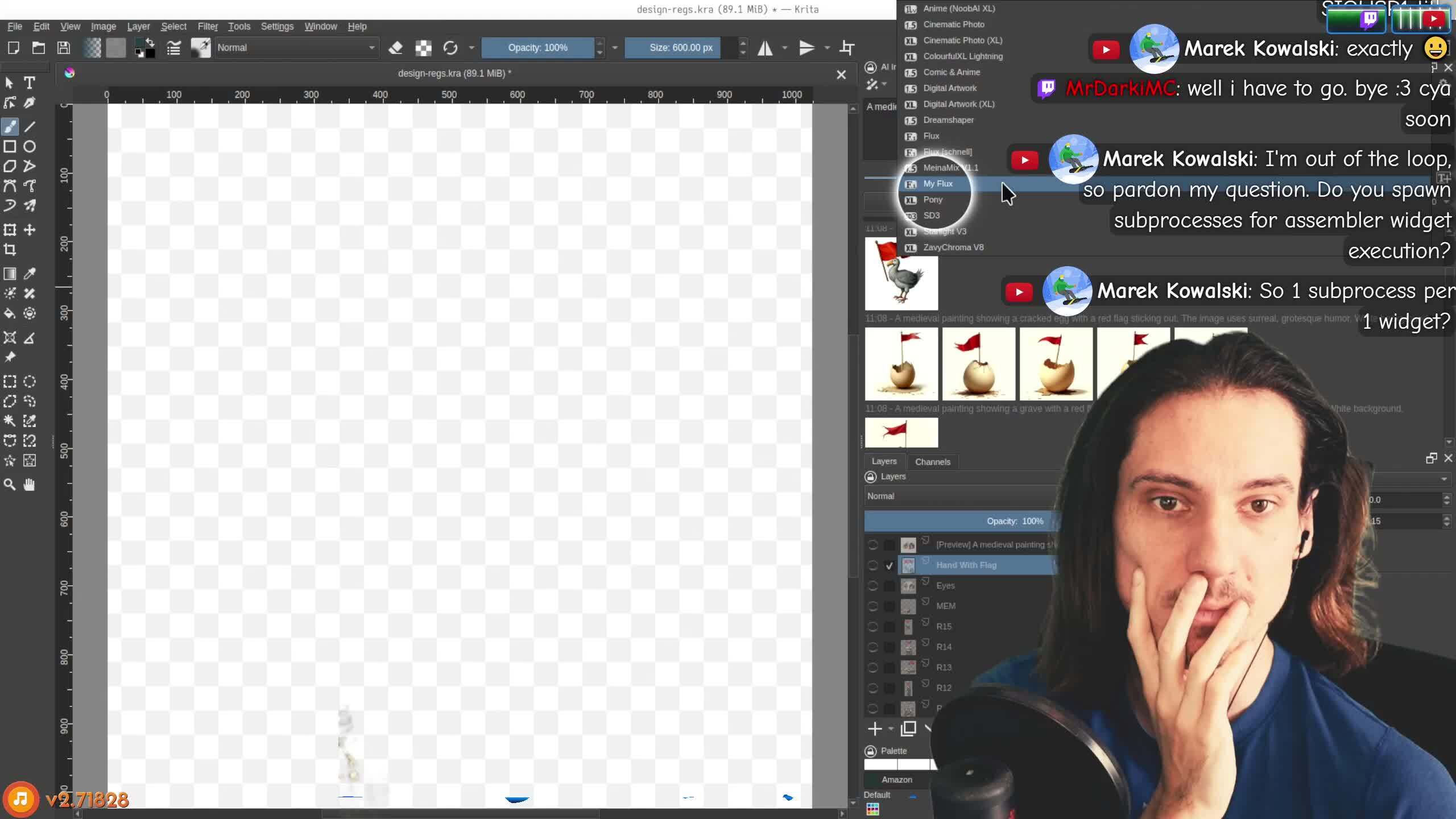This screenshot has width=1456, height=819.
Task: Click the brush Opacity 100% slider
Action: tap(537, 48)
